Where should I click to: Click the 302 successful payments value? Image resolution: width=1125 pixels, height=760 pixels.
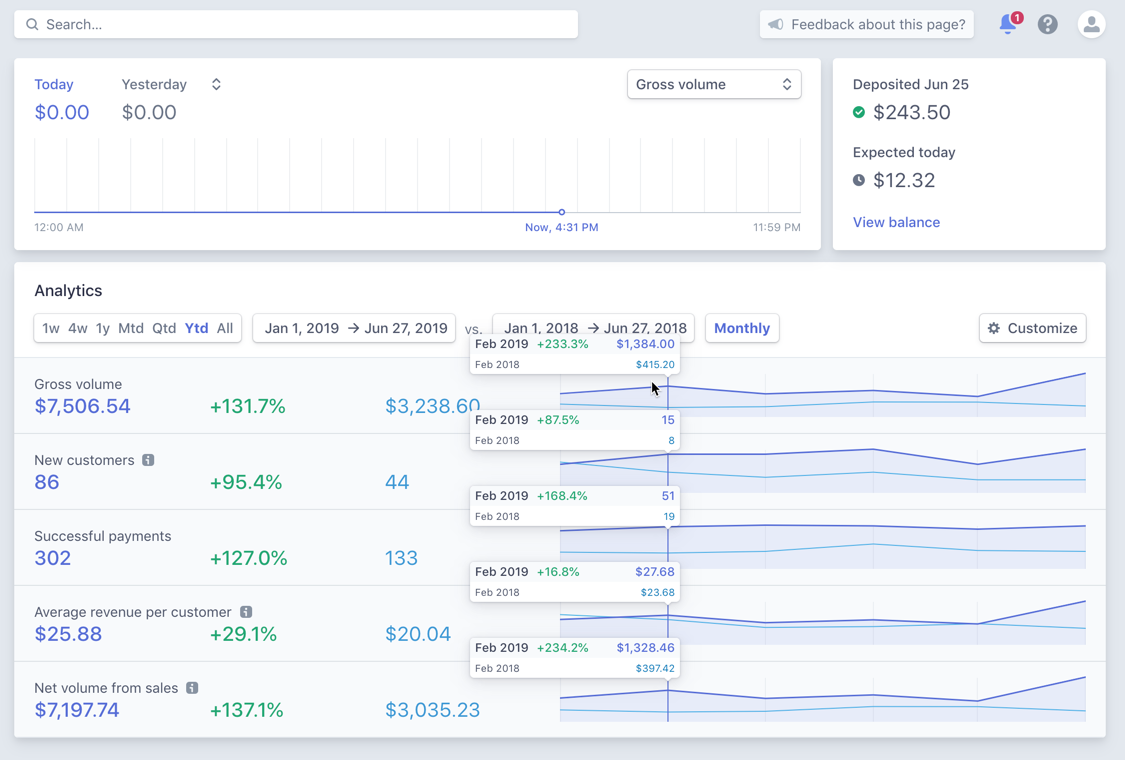tap(52, 558)
